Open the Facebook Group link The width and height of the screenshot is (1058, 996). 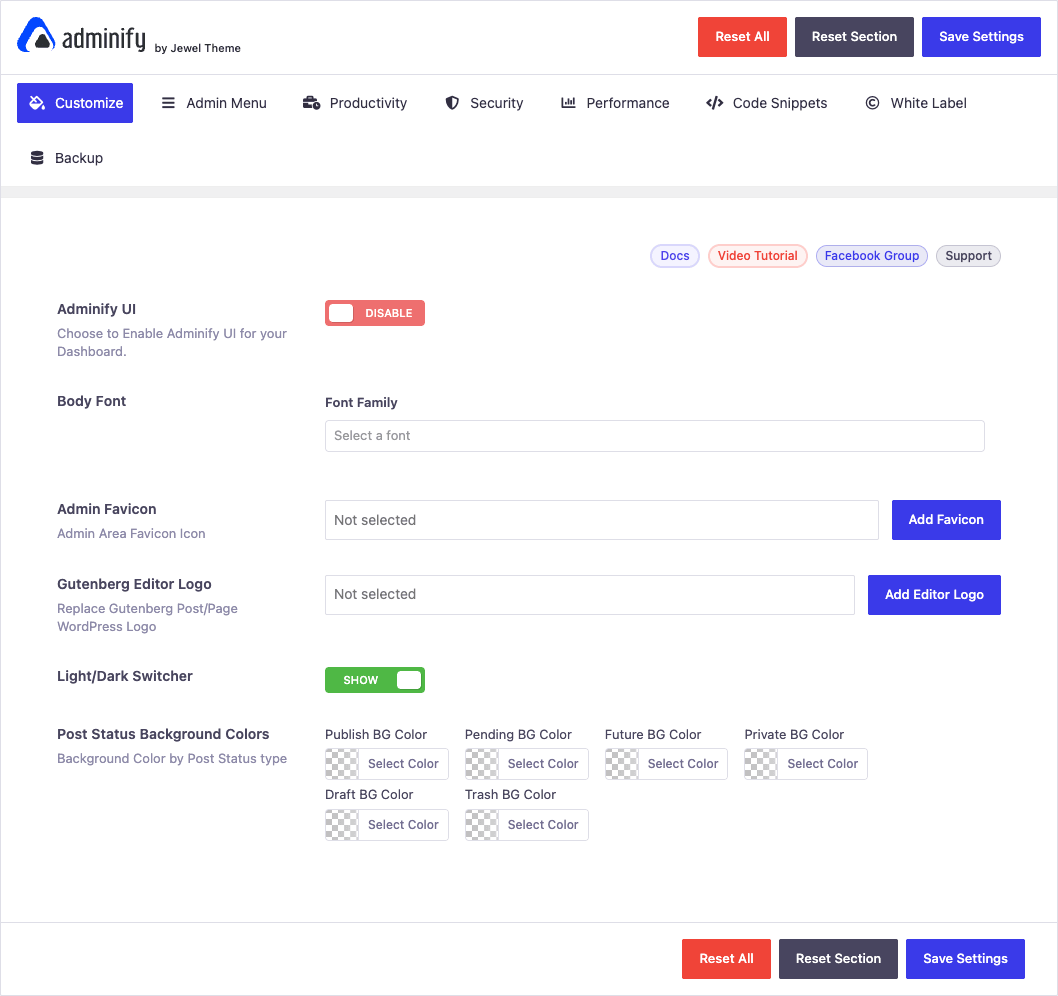tap(872, 256)
